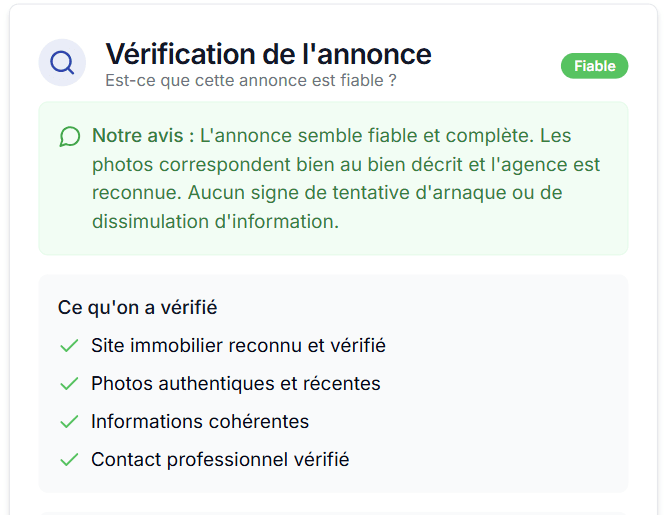The width and height of the screenshot is (666, 515).
Task: Click the subtitle asking if annonce est fiable
Action: pos(250,80)
